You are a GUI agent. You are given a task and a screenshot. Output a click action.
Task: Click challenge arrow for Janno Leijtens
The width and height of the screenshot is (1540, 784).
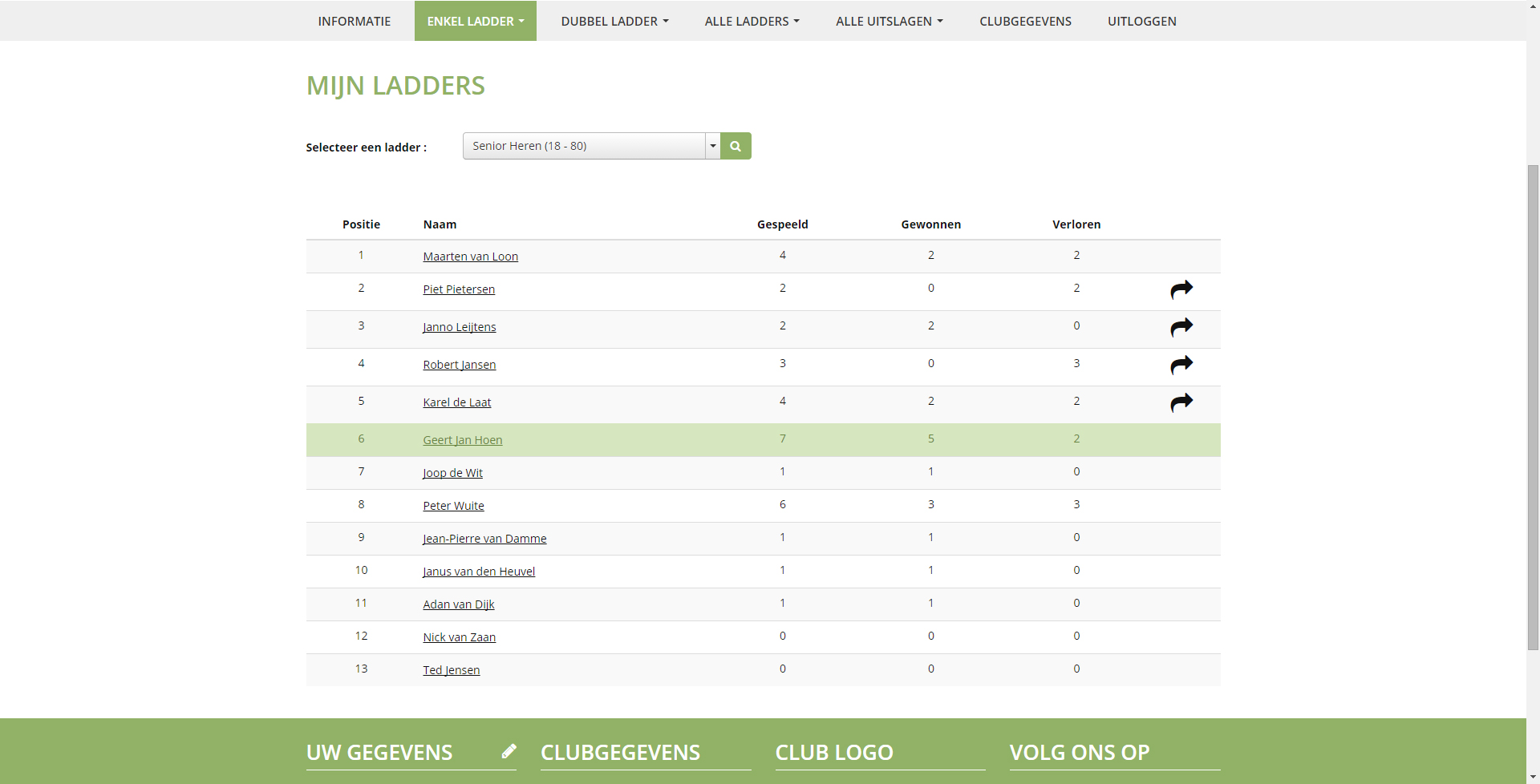pyautogui.click(x=1181, y=327)
